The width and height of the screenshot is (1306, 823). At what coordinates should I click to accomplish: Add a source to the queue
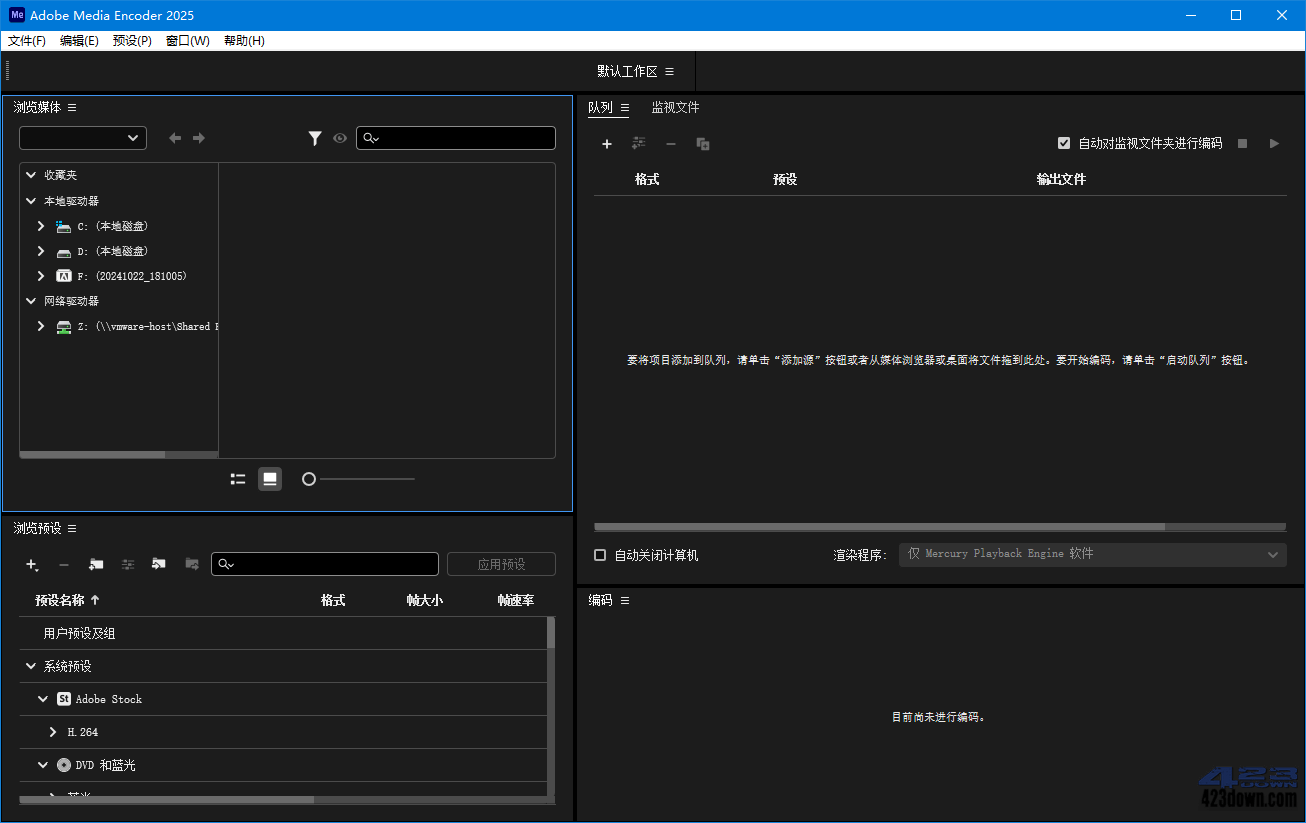pyautogui.click(x=607, y=143)
